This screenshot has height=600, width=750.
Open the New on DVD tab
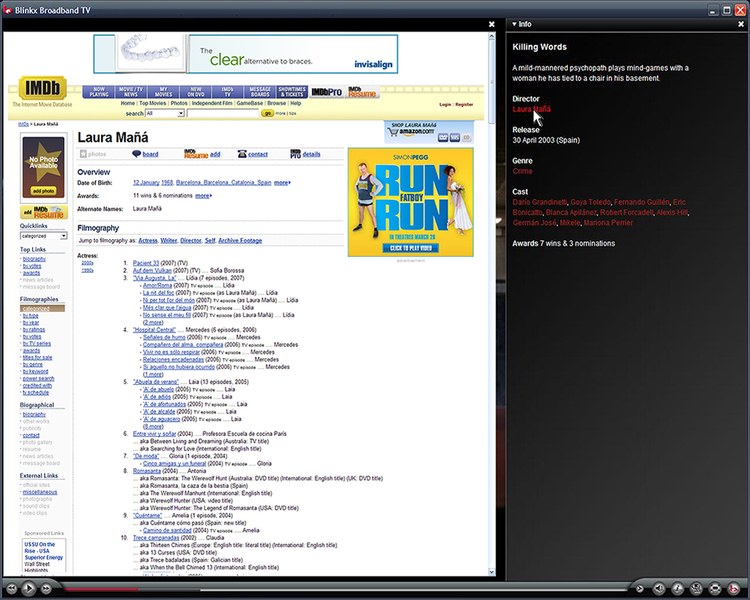tap(195, 92)
